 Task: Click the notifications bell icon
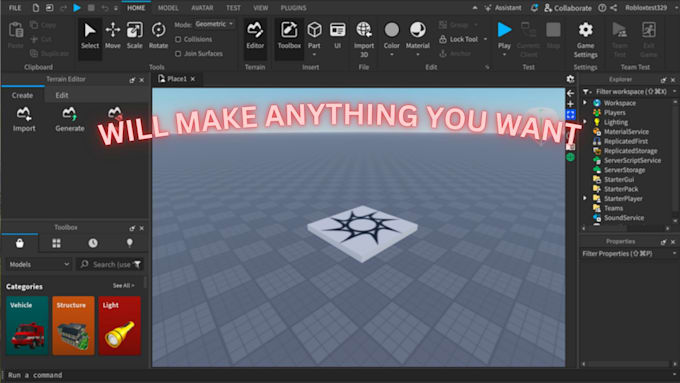point(534,8)
